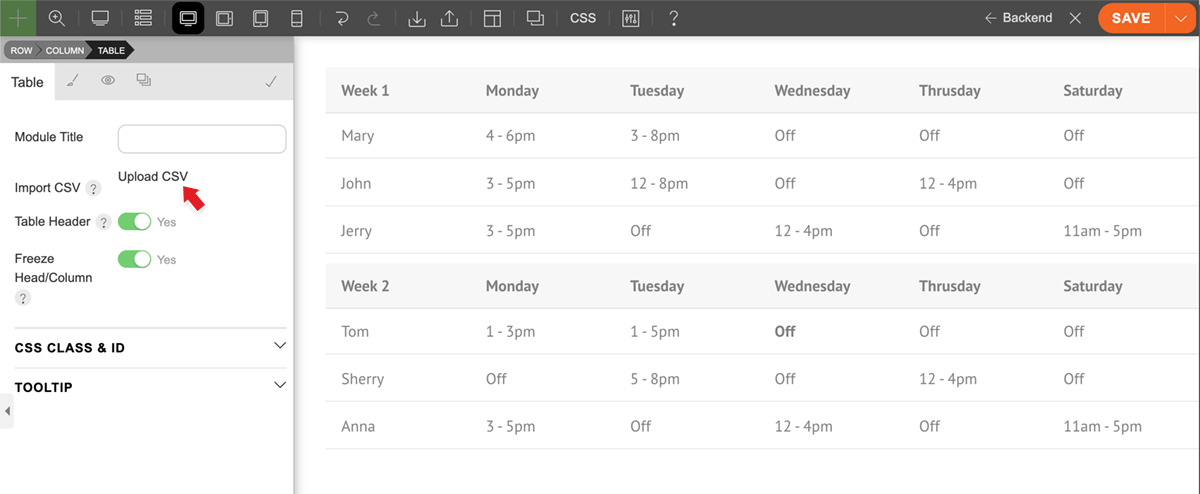This screenshot has width=1200, height=494.
Task: Click the green plus add-module button
Action: (x=18, y=18)
